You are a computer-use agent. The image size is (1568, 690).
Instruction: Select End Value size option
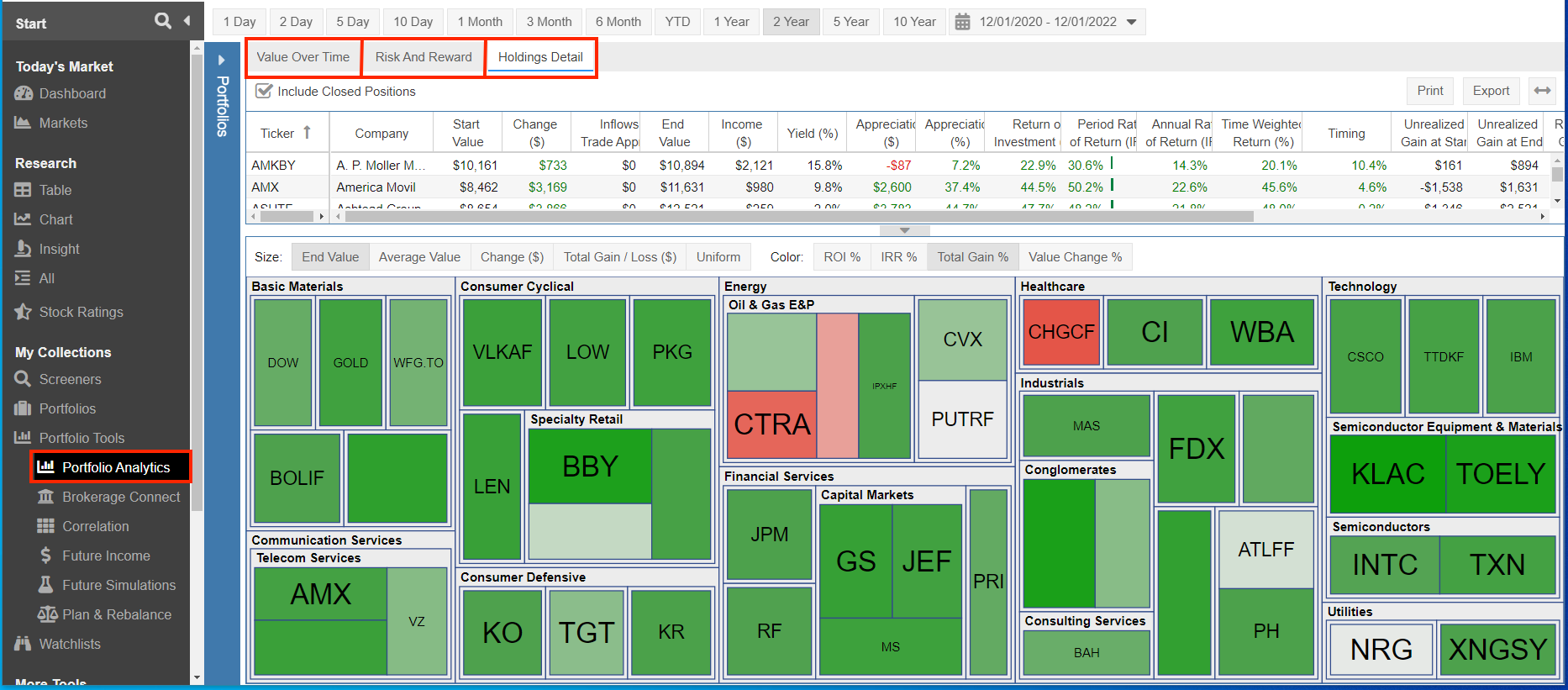click(330, 257)
